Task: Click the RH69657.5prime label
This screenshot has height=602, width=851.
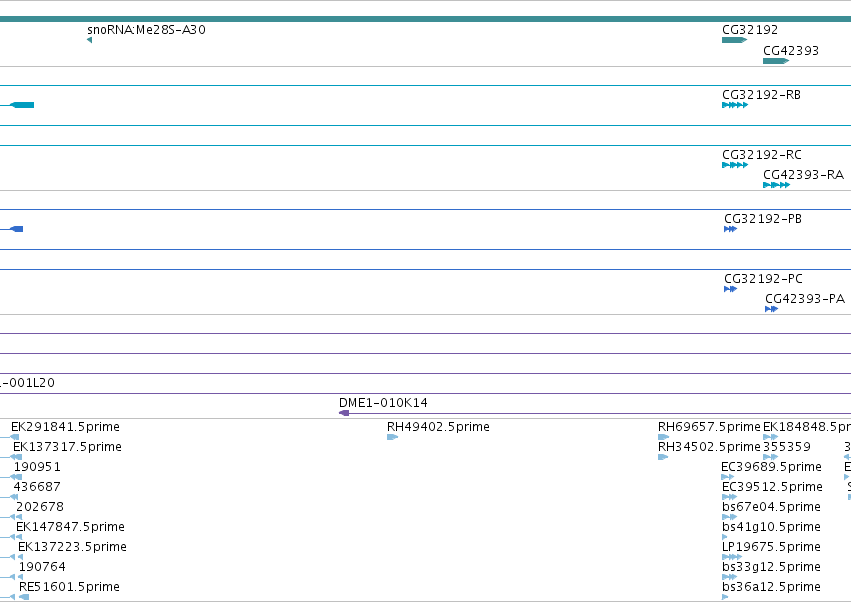Action: [x=709, y=427]
